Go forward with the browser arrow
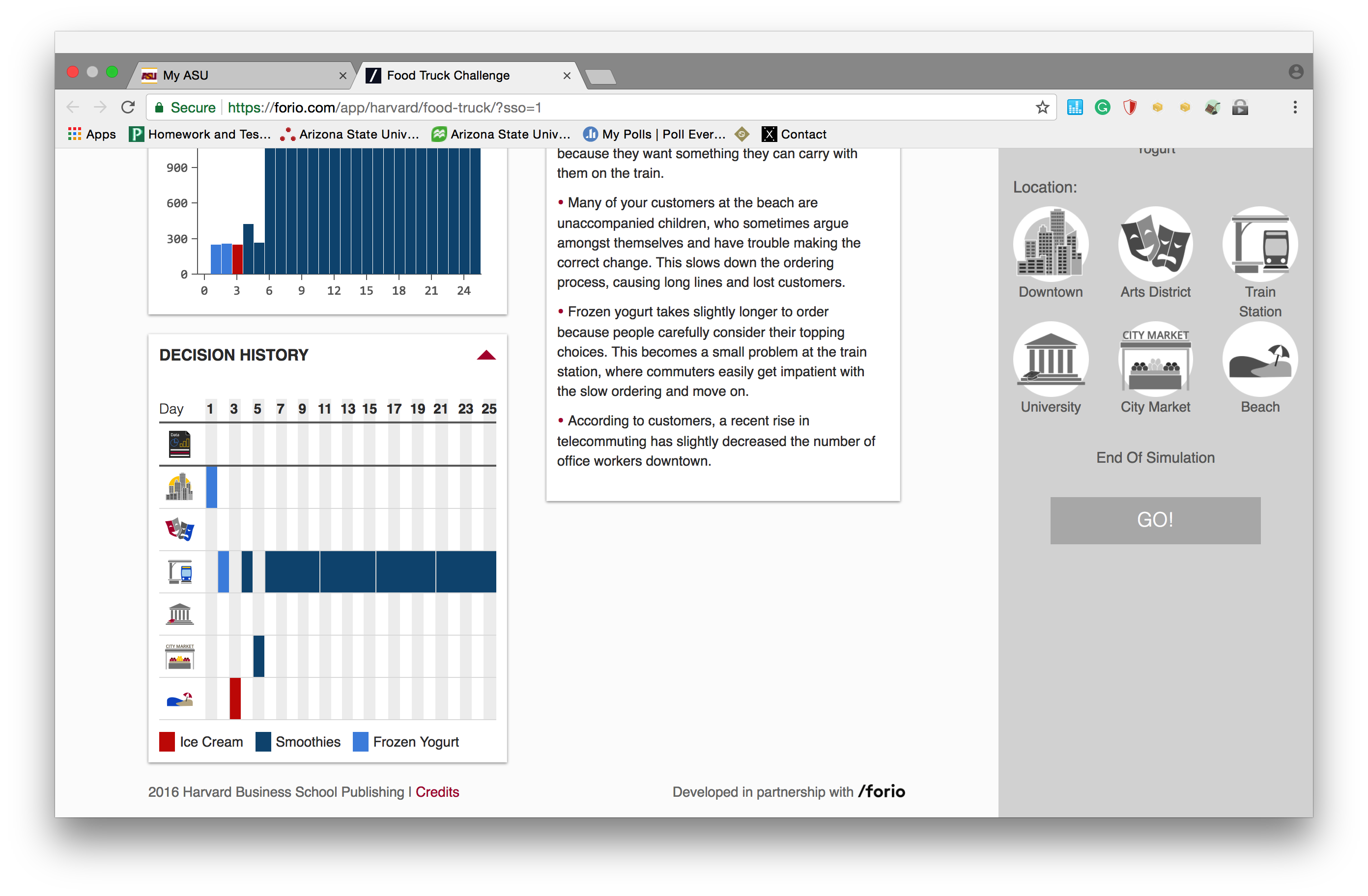The width and height of the screenshot is (1368, 896). coord(100,108)
